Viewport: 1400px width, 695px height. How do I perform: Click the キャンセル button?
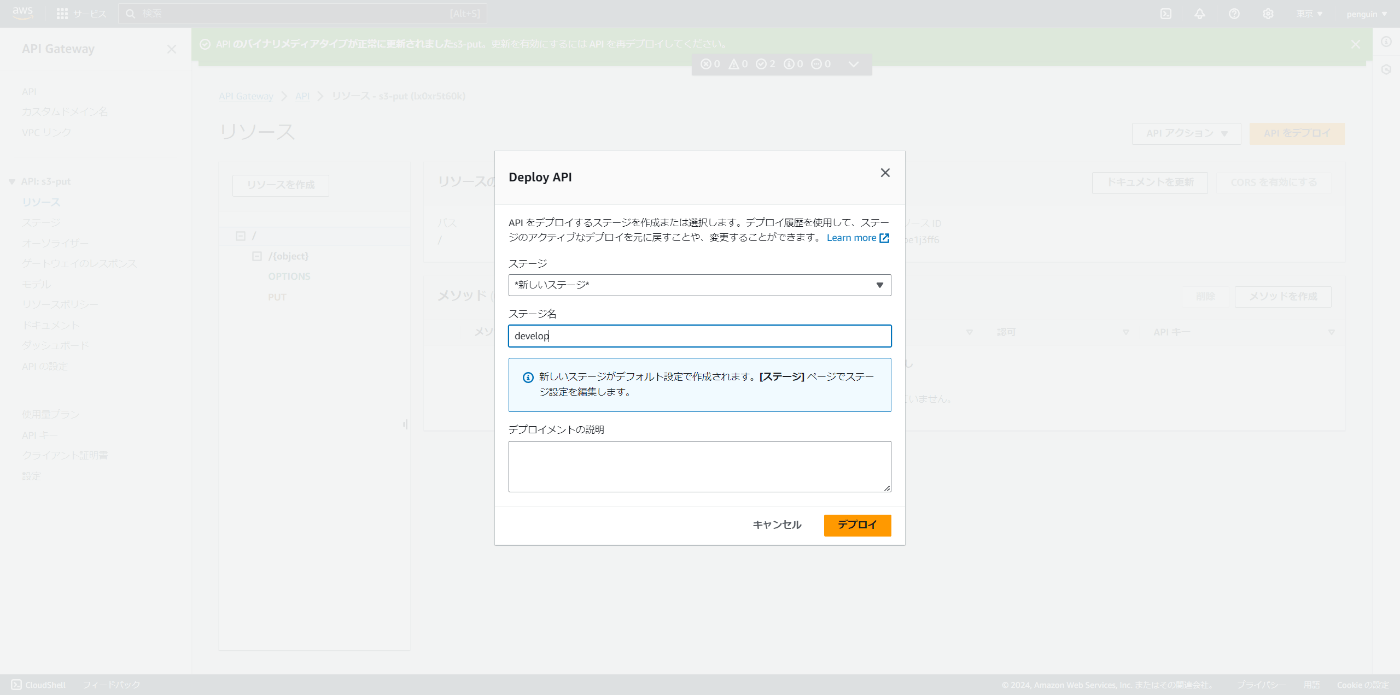(x=777, y=525)
